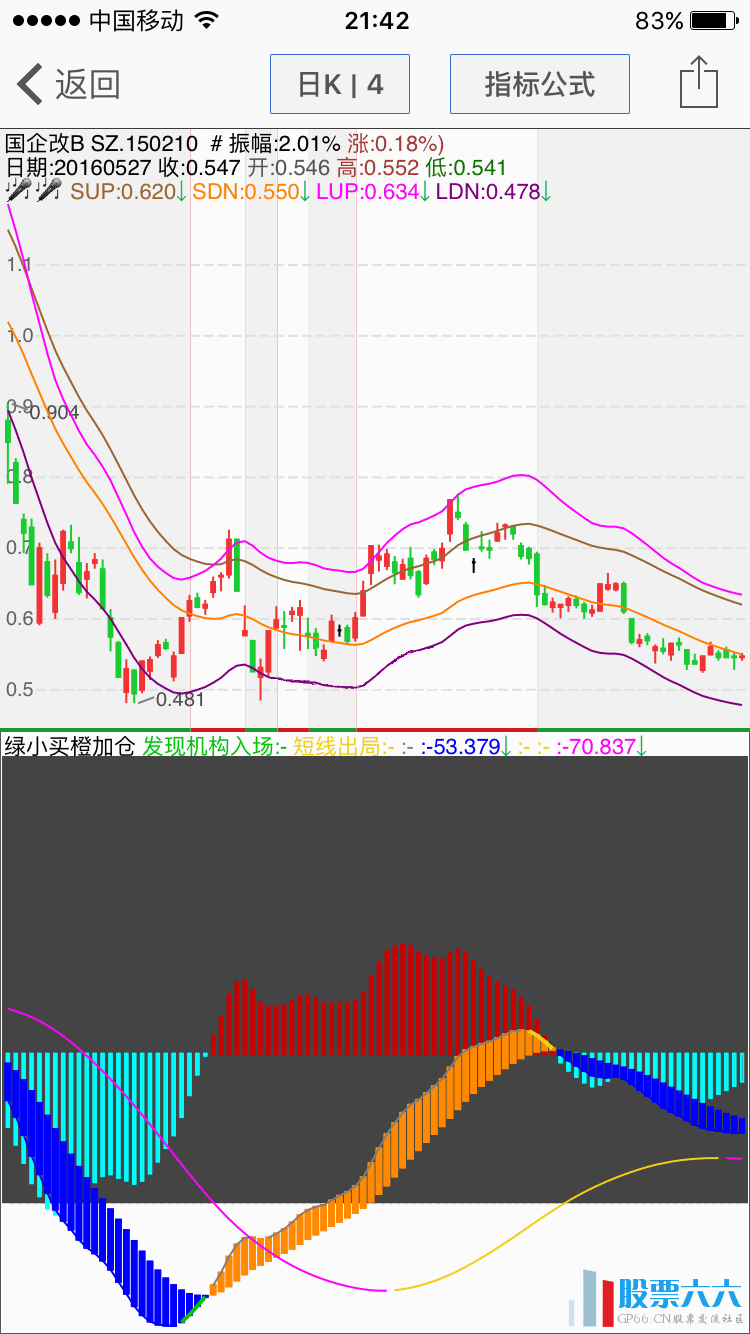The image size is (750, 1334).
Task: Tap the 日期:20160527 date label
Action: (x=79, y=168)
